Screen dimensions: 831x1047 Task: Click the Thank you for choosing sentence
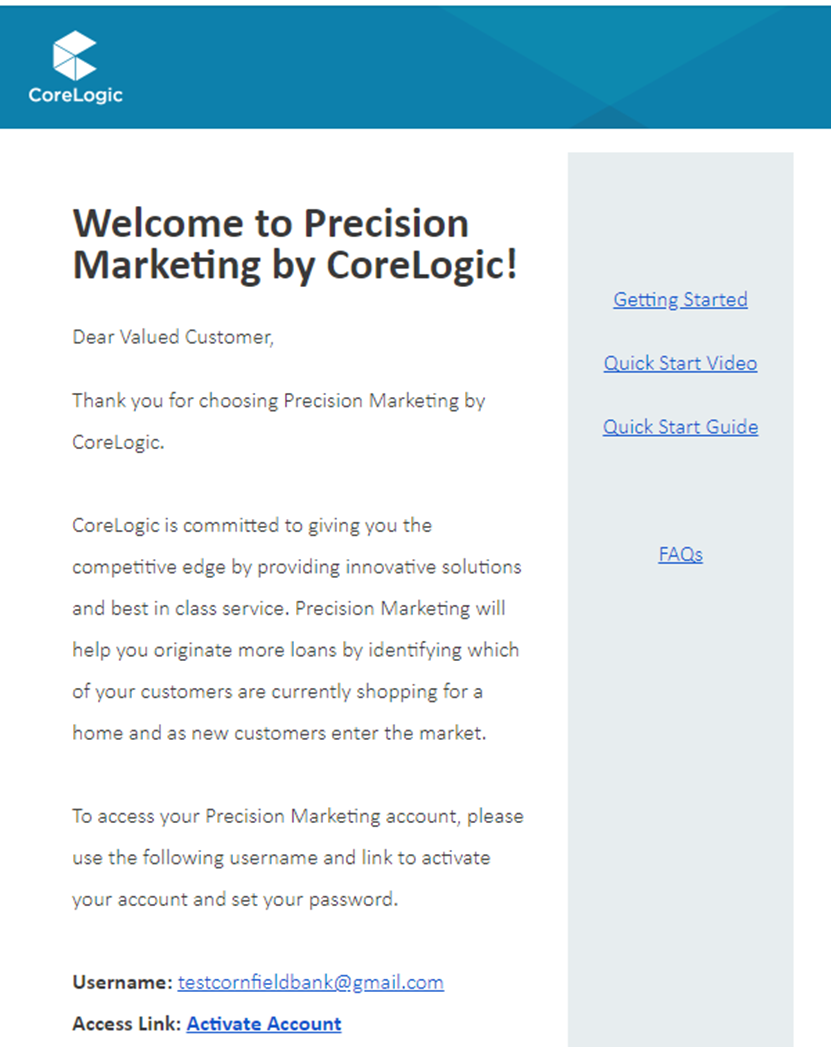point(278,421)
